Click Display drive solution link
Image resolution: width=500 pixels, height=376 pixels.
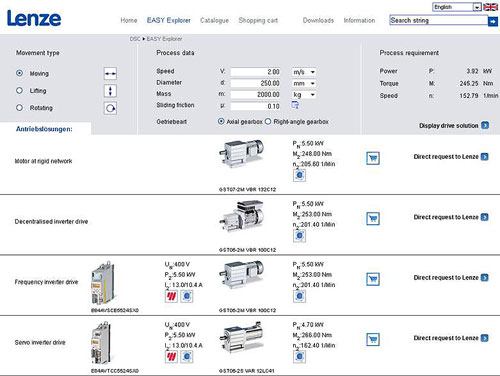[x=449, y=126]
